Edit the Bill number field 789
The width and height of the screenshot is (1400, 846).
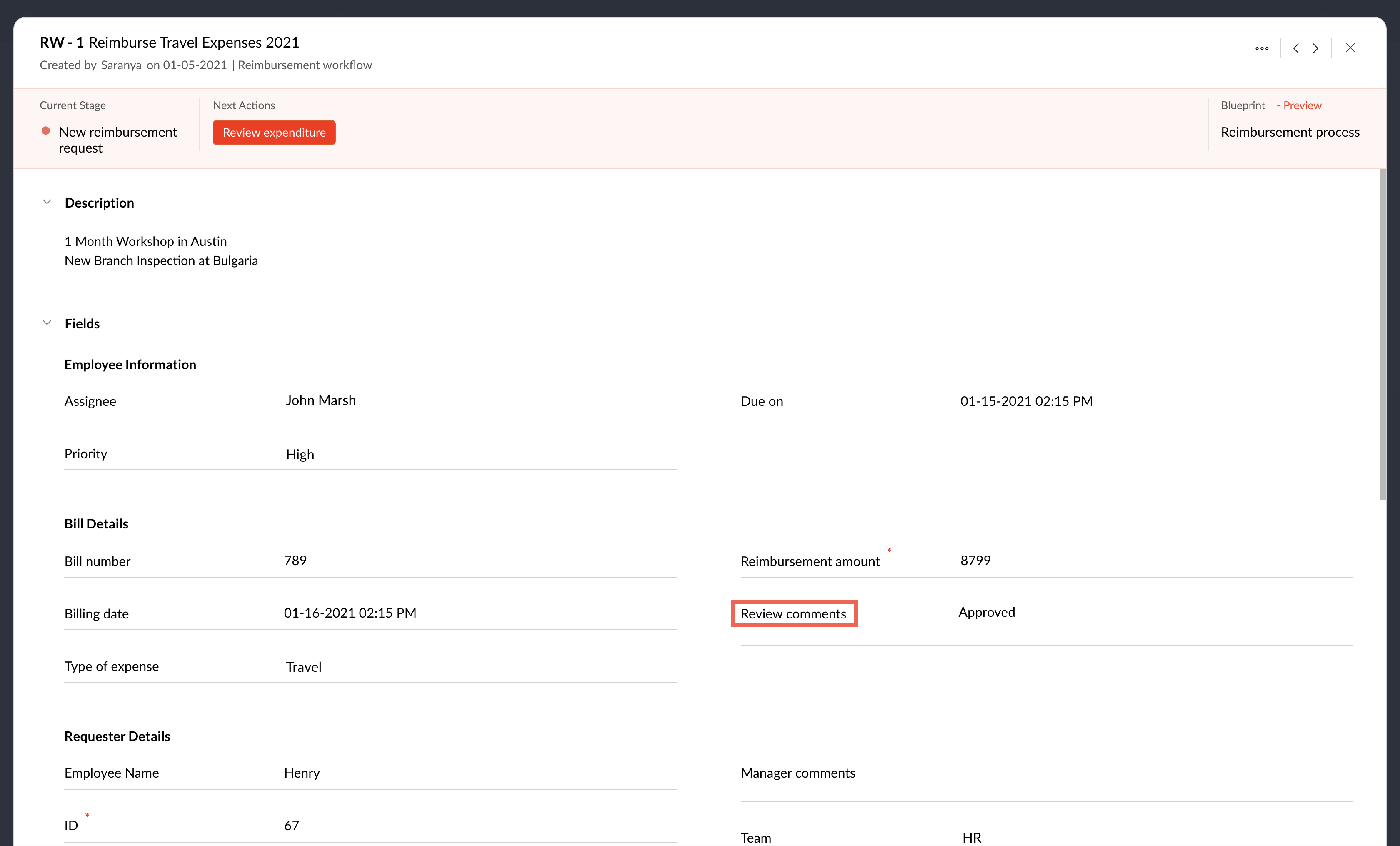[x=295, y=560]
